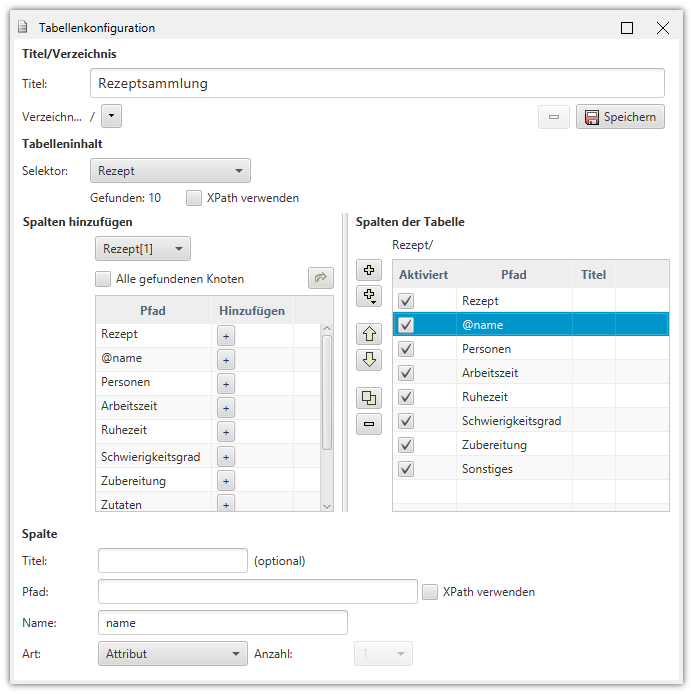The width and height of the screenshot is (693, 694).
Task: Open the plus-with-arrow add column menu
Action: click(x=369, y=296)
